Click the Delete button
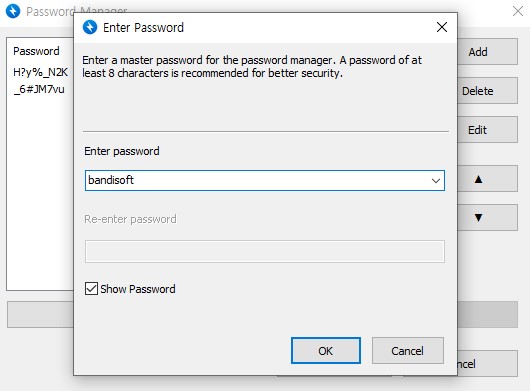 (x=487, y=91)
